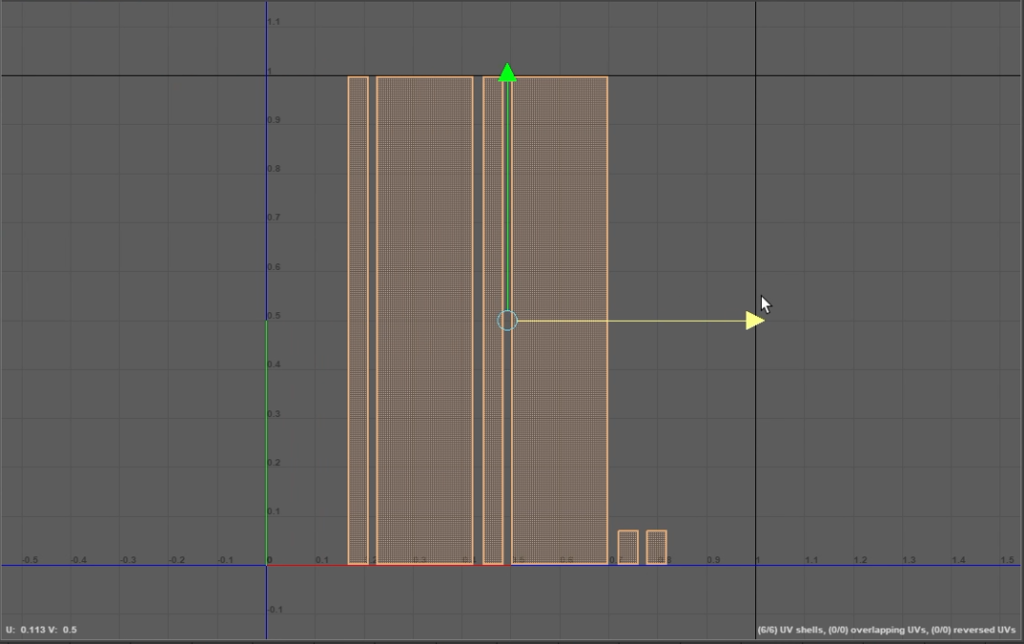Select the leftmost narrow UV shell

[x=358, y=320]
